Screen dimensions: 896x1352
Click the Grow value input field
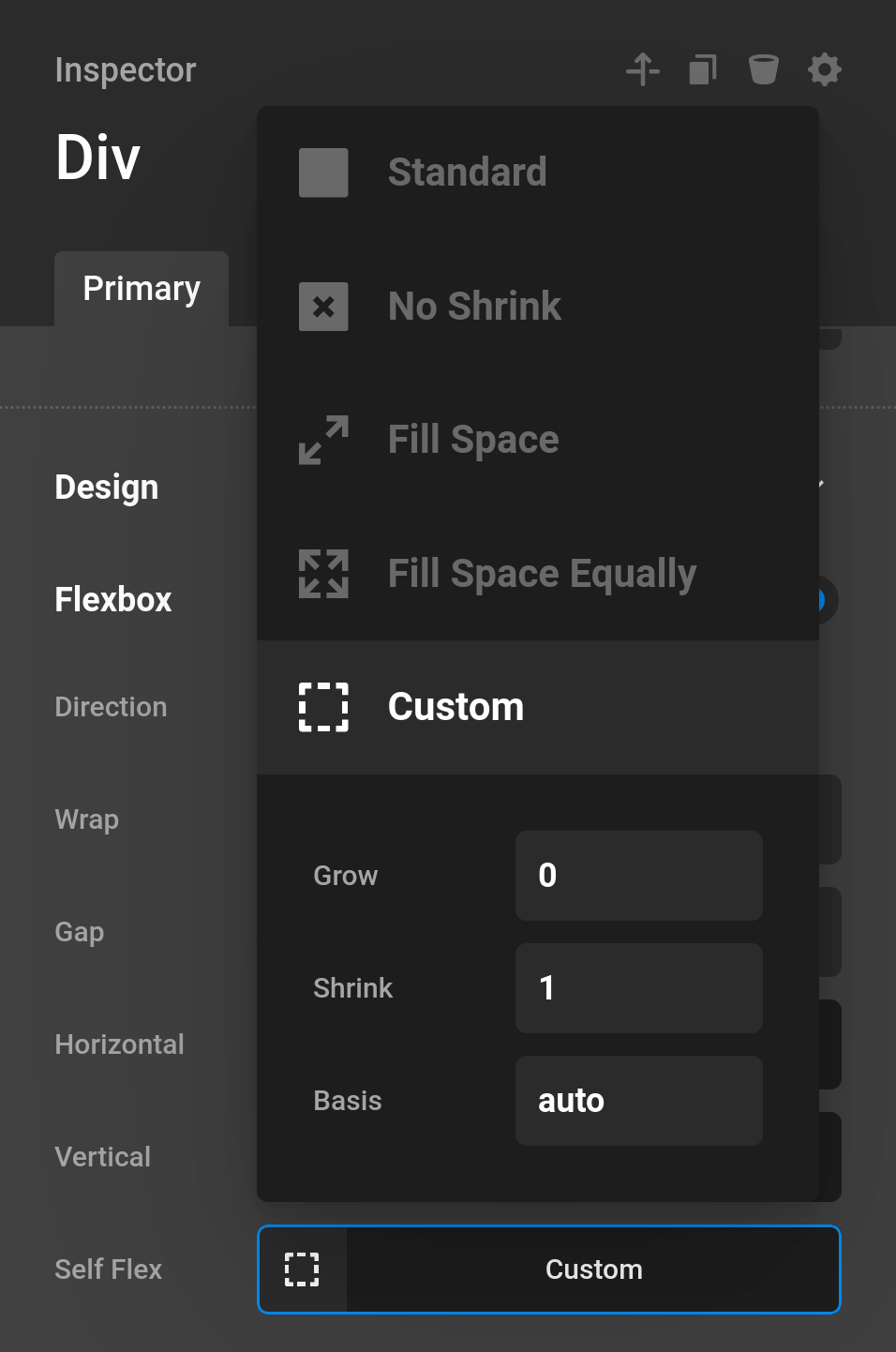tap(638, 876)
